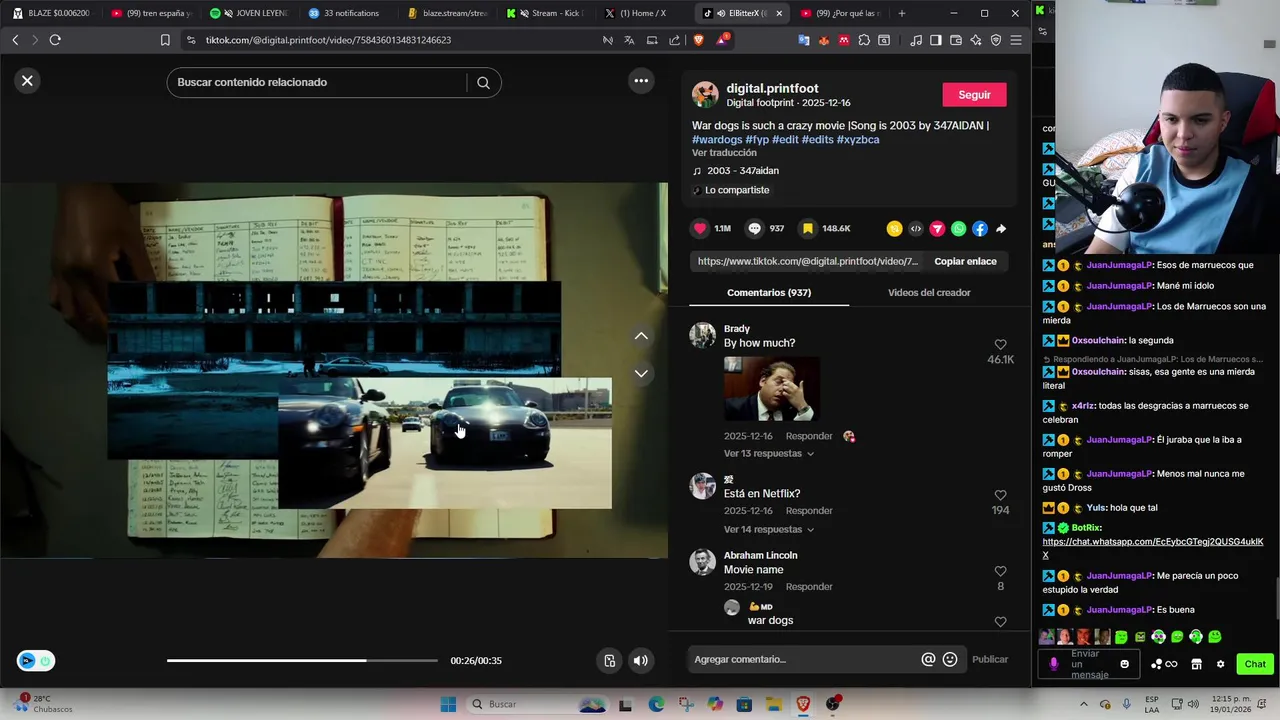Click the green Chat button in Kick panel

click(x=1255, y=664)
